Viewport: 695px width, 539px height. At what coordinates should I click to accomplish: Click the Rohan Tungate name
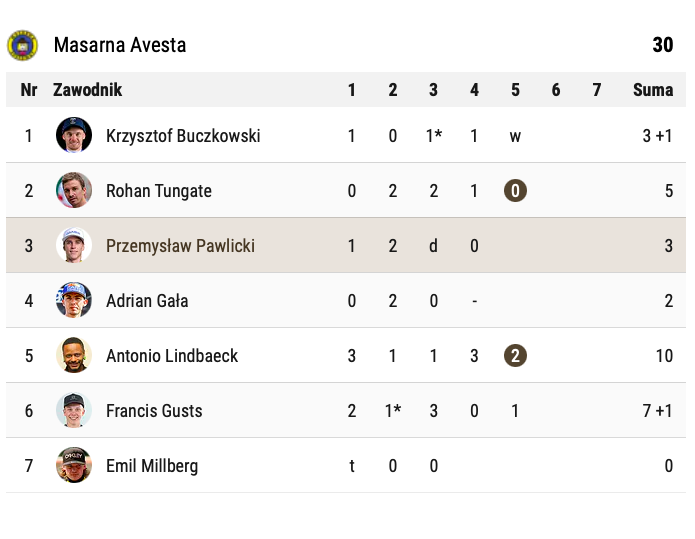[x=159, y=191]
